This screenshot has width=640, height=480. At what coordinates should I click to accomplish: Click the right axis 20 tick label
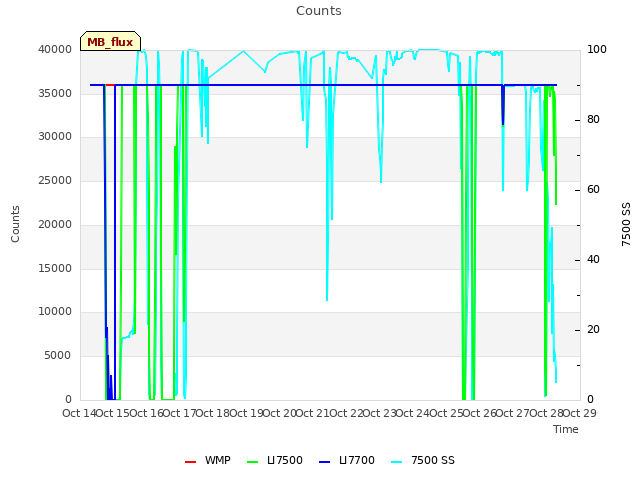(x=593, y=330)
